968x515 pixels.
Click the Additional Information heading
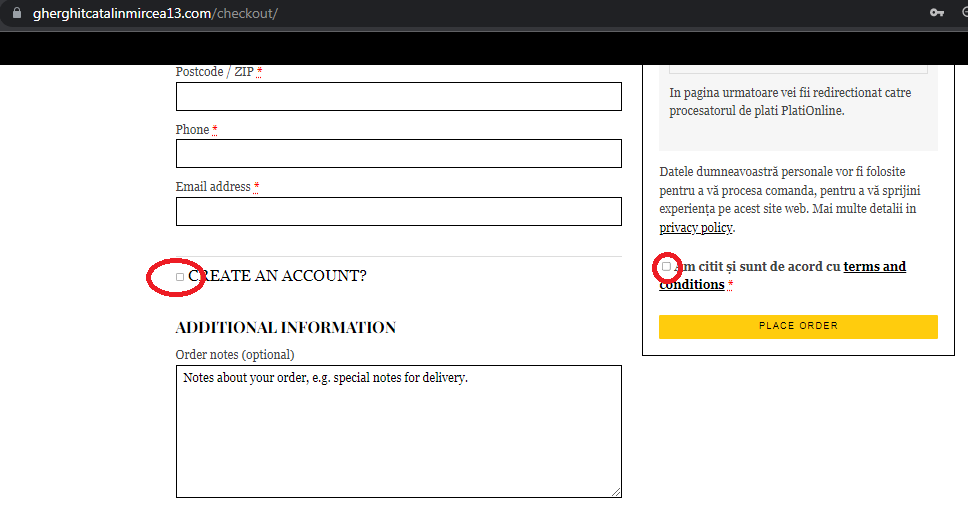click(285, 328)
